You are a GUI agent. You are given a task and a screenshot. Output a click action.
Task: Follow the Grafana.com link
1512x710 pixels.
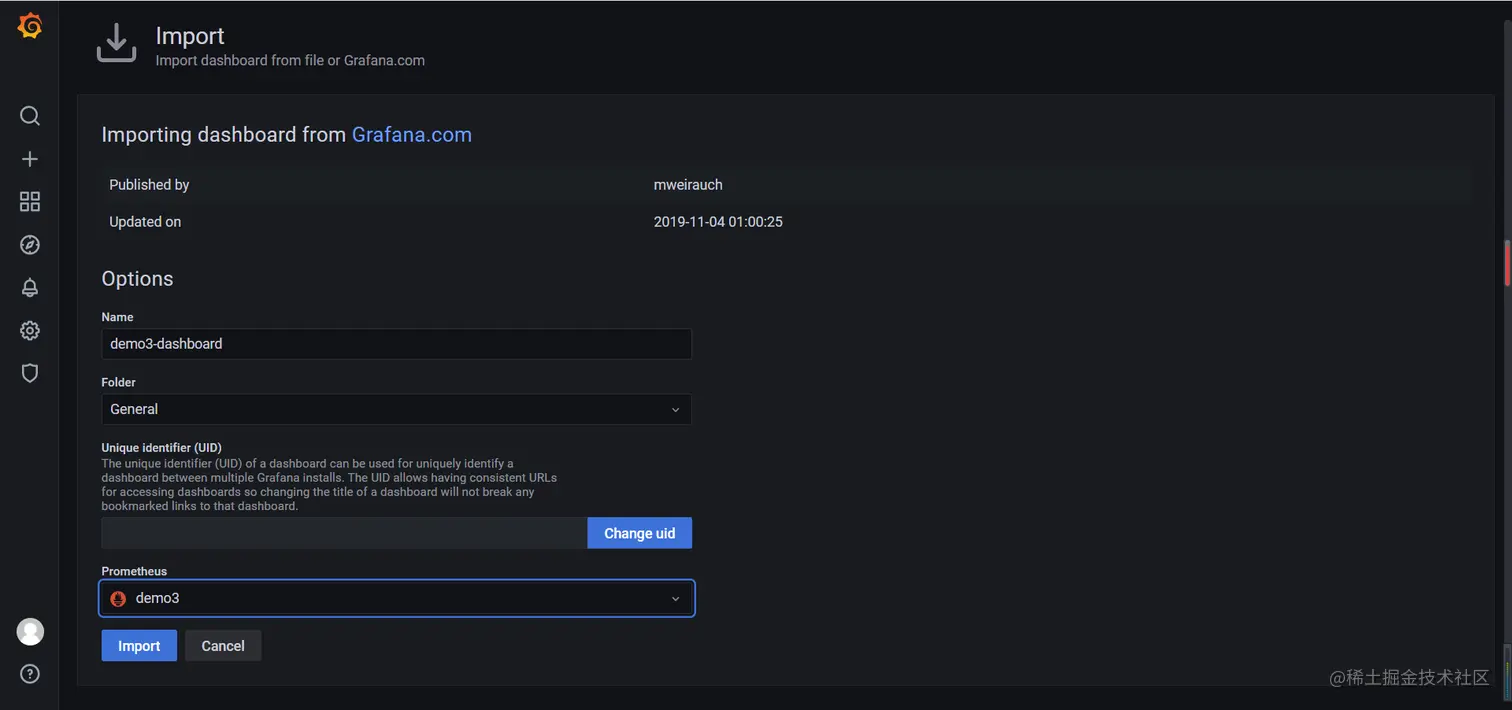pos(412,135)
